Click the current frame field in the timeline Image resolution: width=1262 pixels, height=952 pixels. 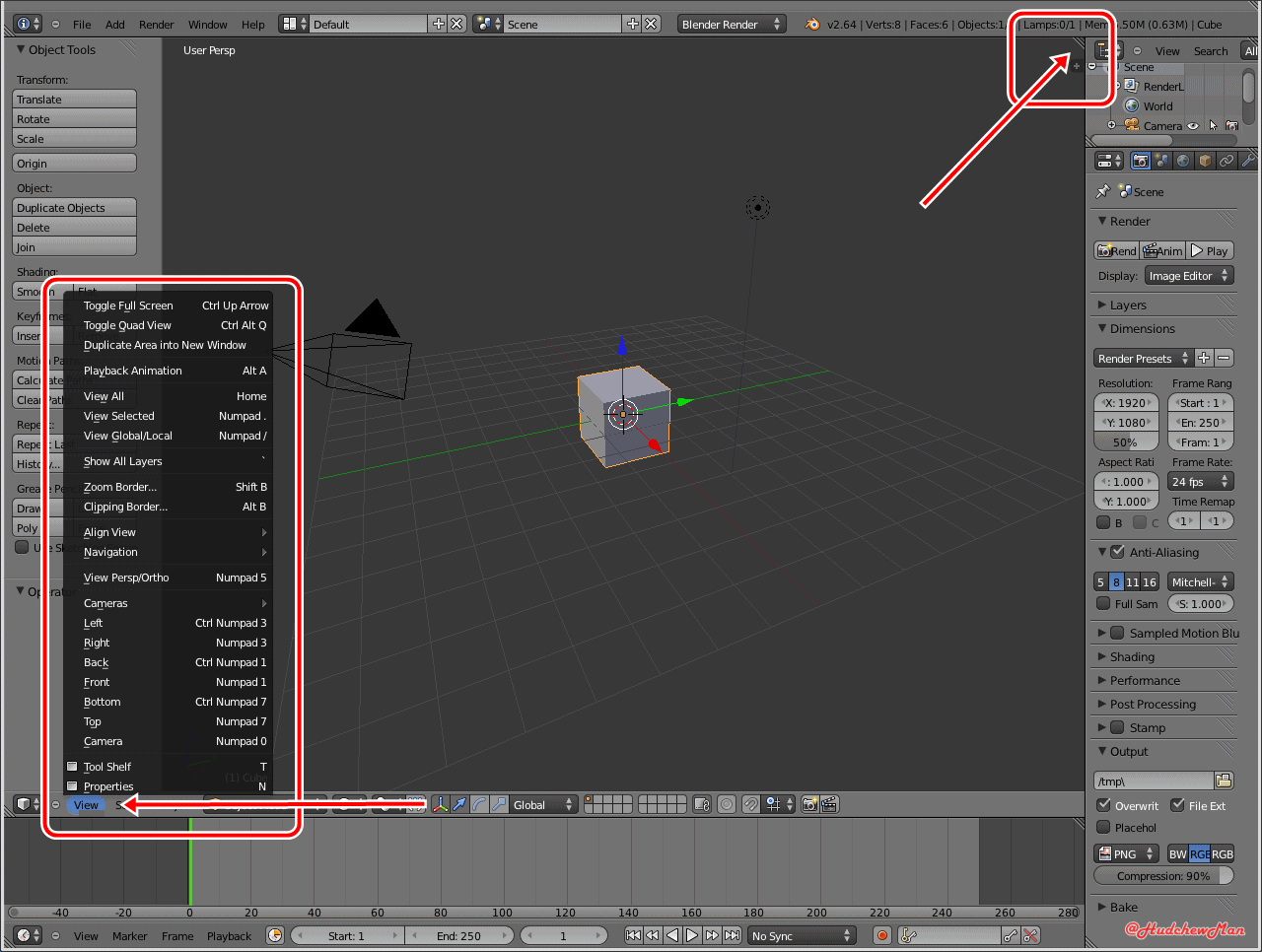[x=564, y=935]
